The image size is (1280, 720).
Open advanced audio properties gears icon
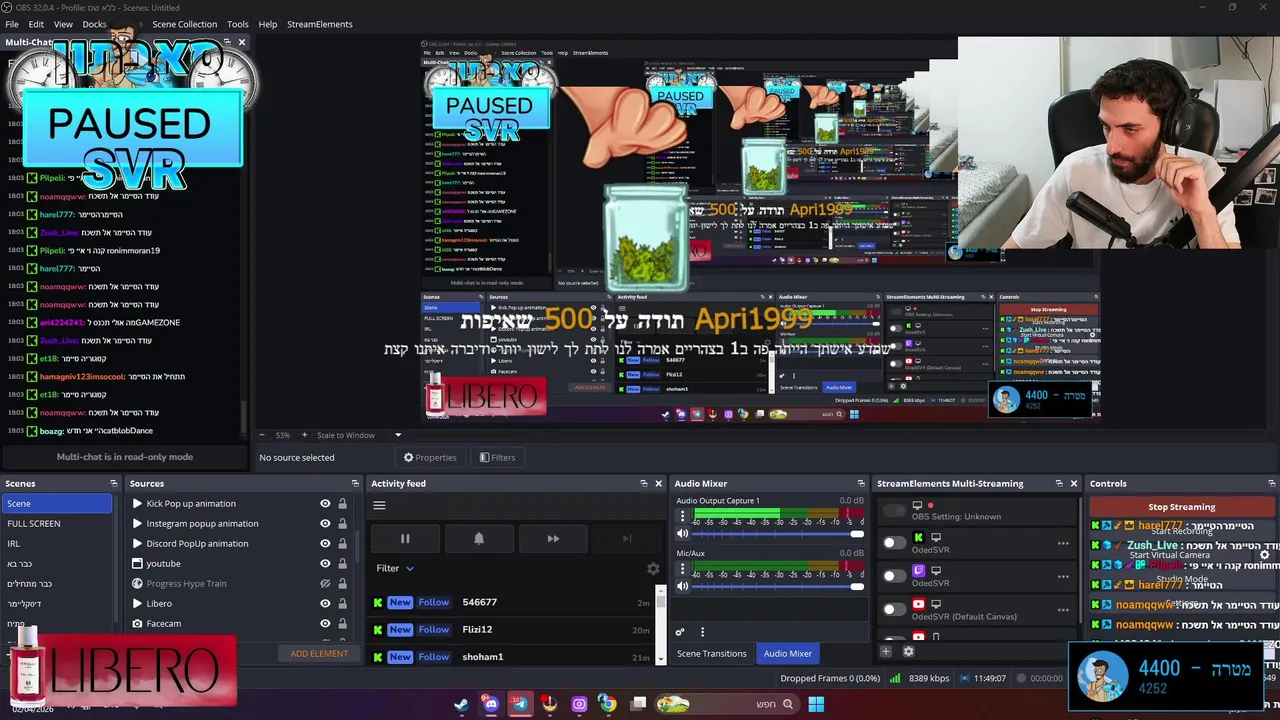click(680, 632)
